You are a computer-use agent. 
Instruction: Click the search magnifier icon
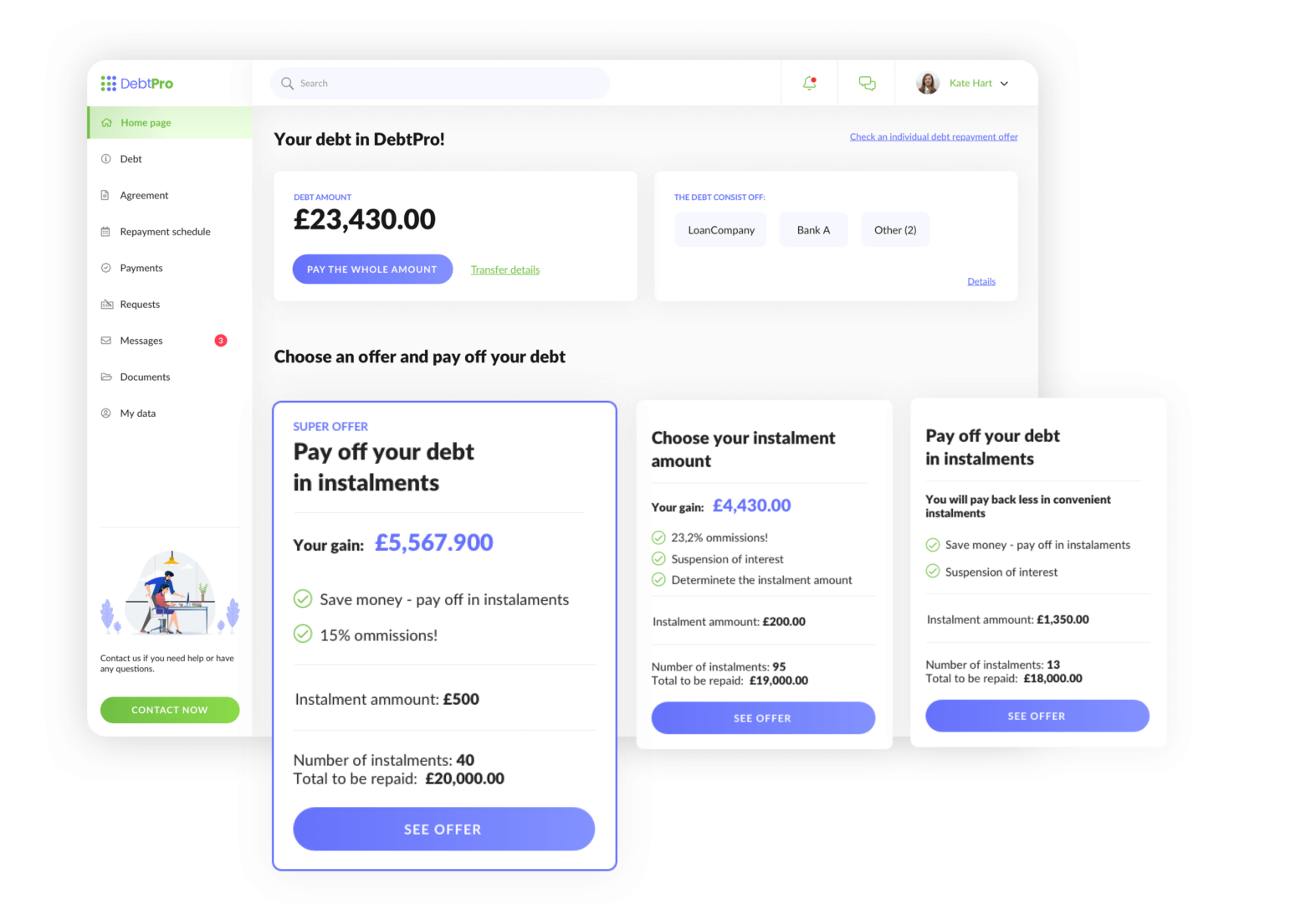(287, 83)
